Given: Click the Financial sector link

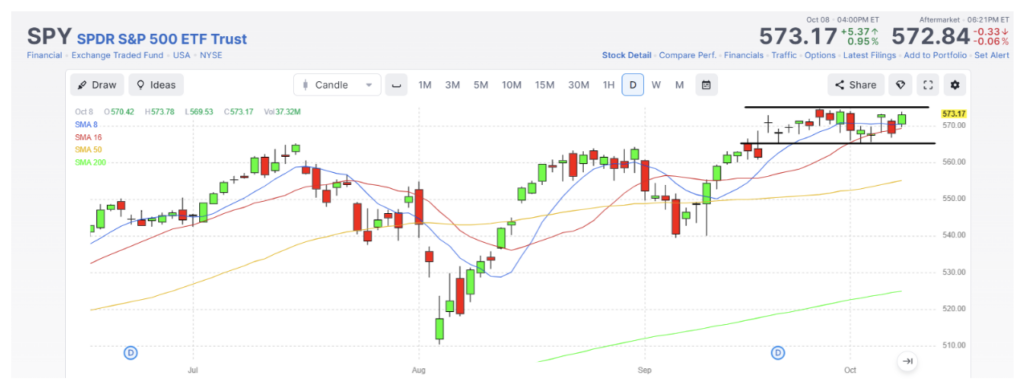Looking at the screenshot, I should [44, 56].
